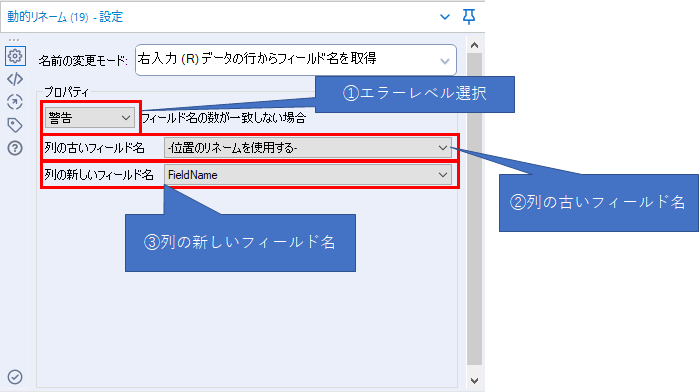Open the configuration gear tab icon
Screen dimensions: 699x392
tap(15, 56)
